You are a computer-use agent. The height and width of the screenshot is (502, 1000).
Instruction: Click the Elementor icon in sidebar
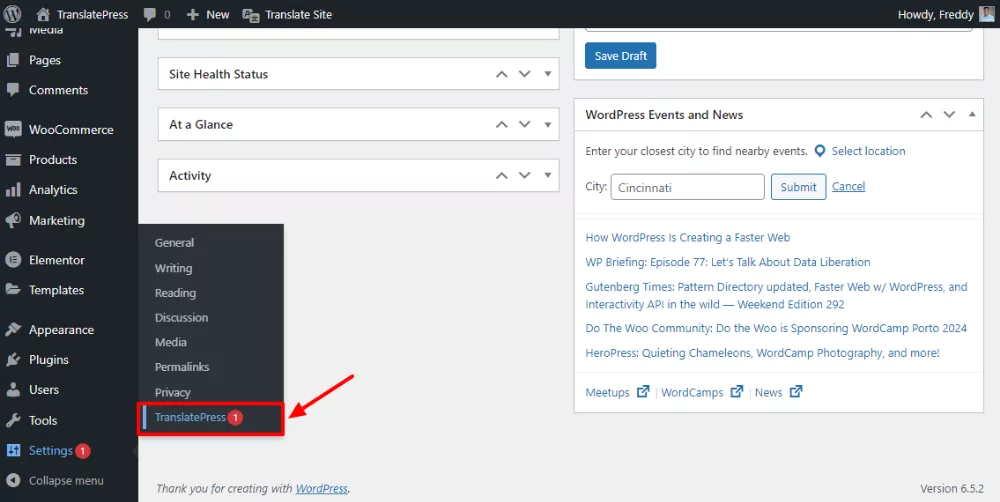pyautogui.click(x=13, y=260)
